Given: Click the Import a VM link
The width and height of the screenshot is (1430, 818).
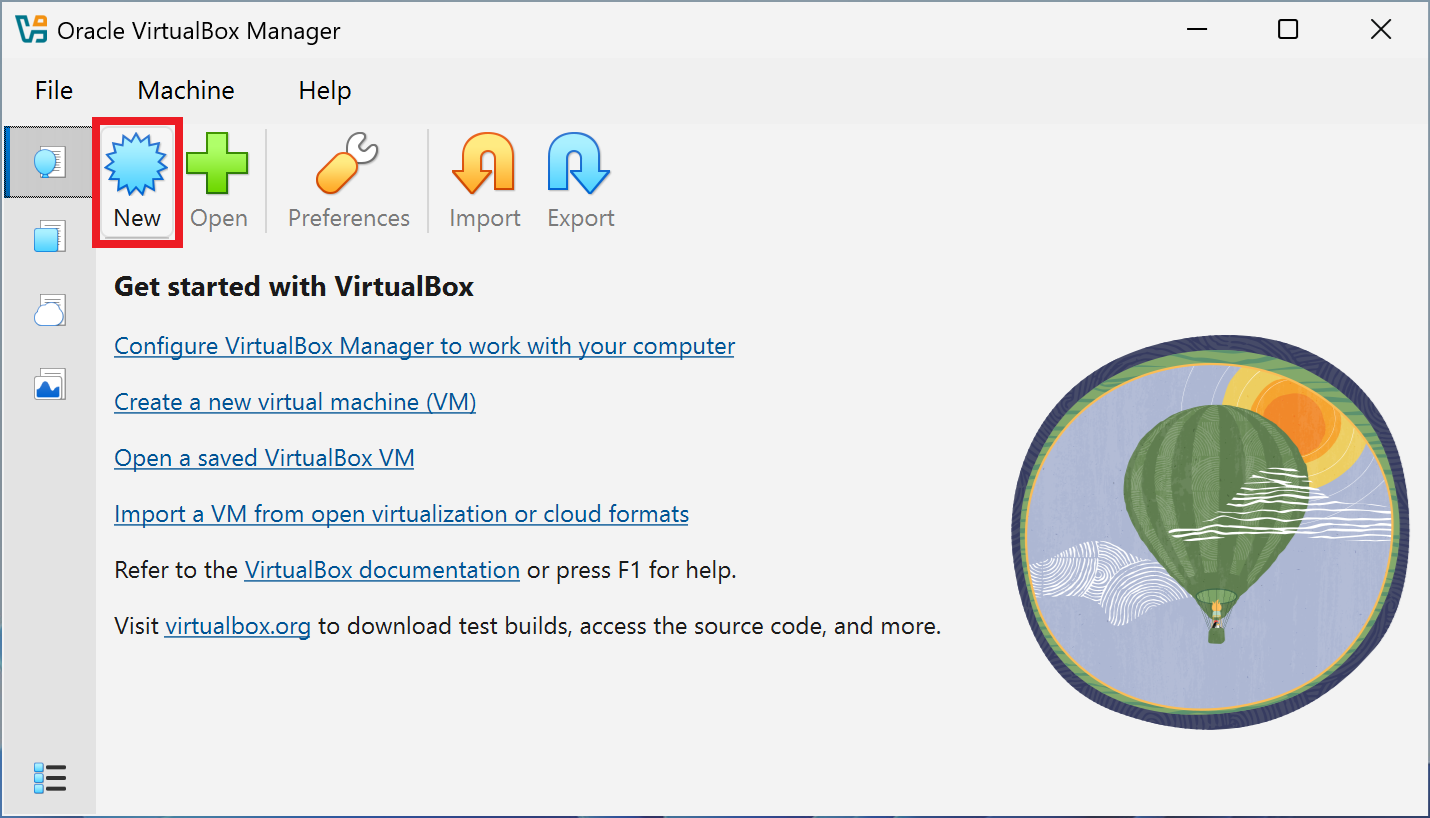Looking at the screenshot, I should coord(401,513).
